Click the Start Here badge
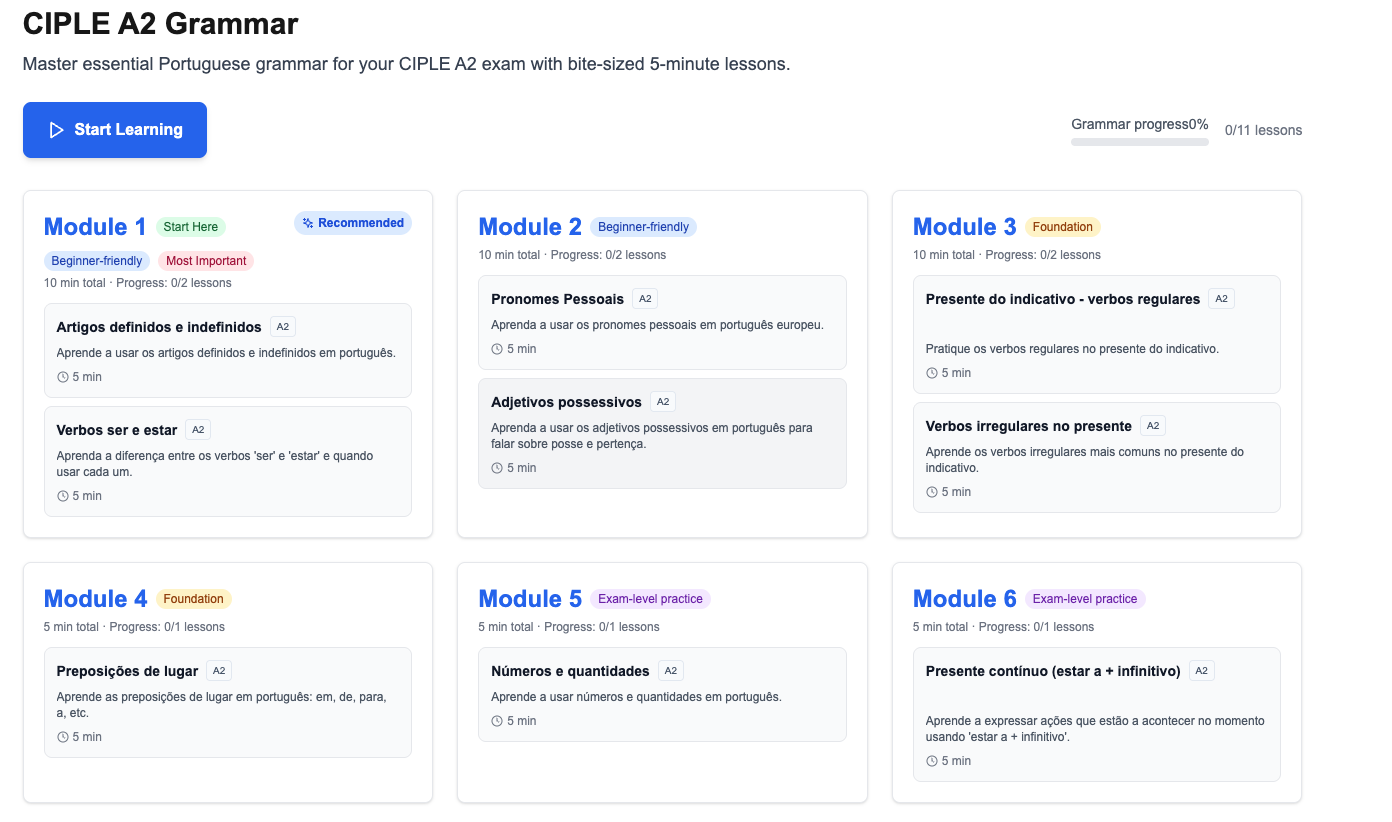The height and width of the screenshot is (822, 1392). click(x=191, y=227)
